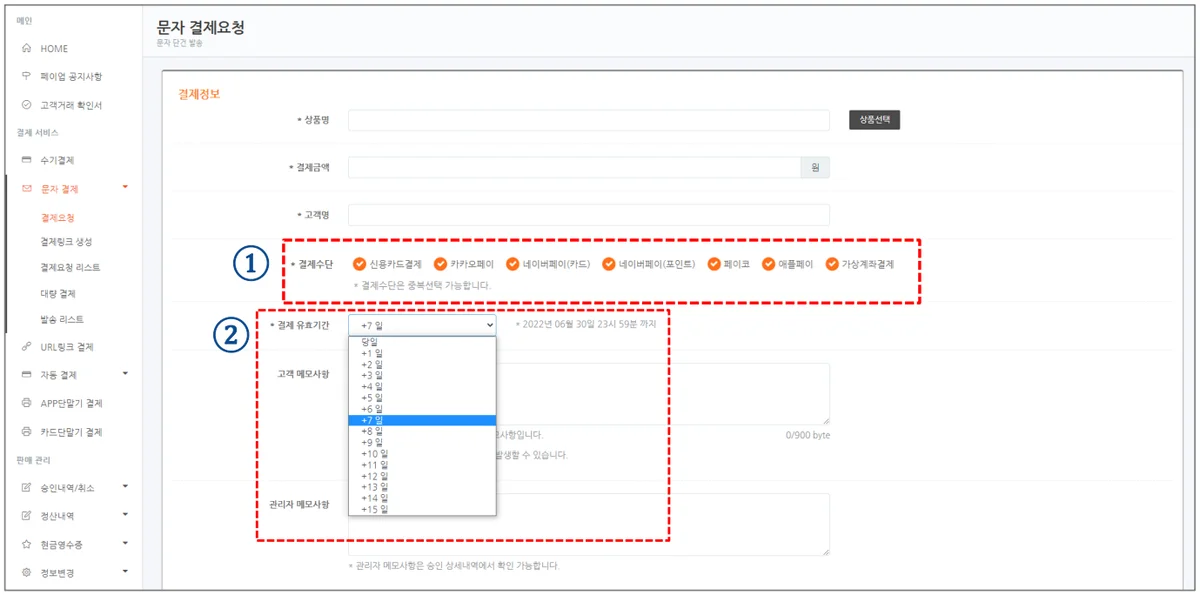Choose +14 일 in the validity list

coord(422,498)
